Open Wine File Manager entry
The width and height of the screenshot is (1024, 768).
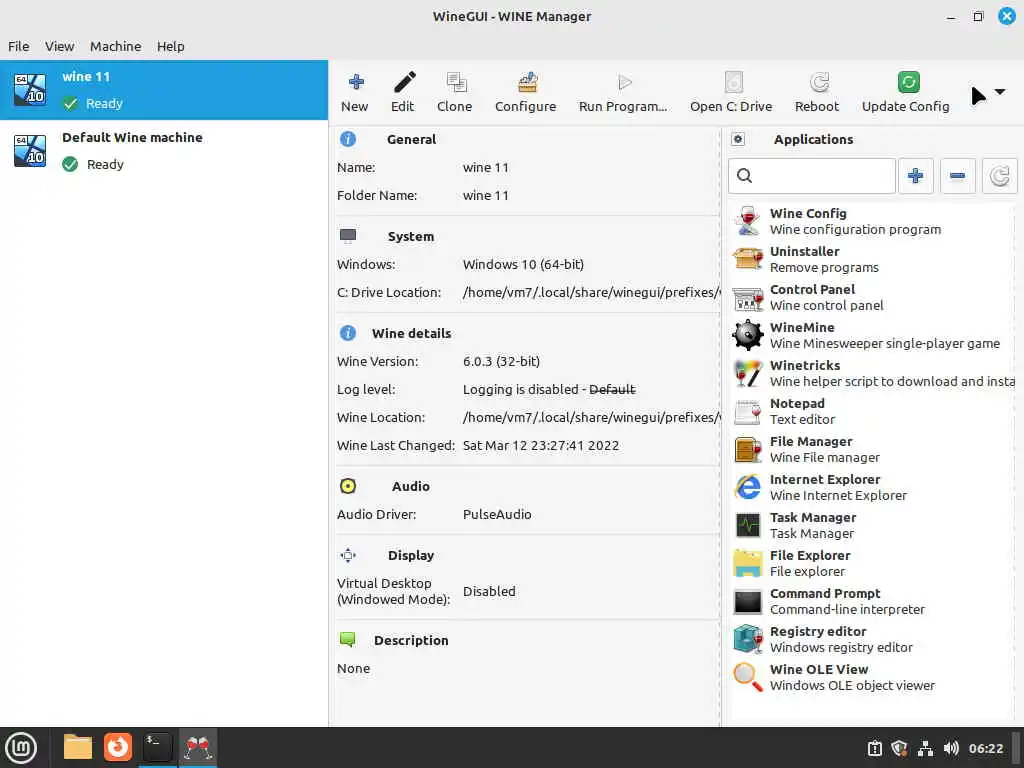point(872,449)
